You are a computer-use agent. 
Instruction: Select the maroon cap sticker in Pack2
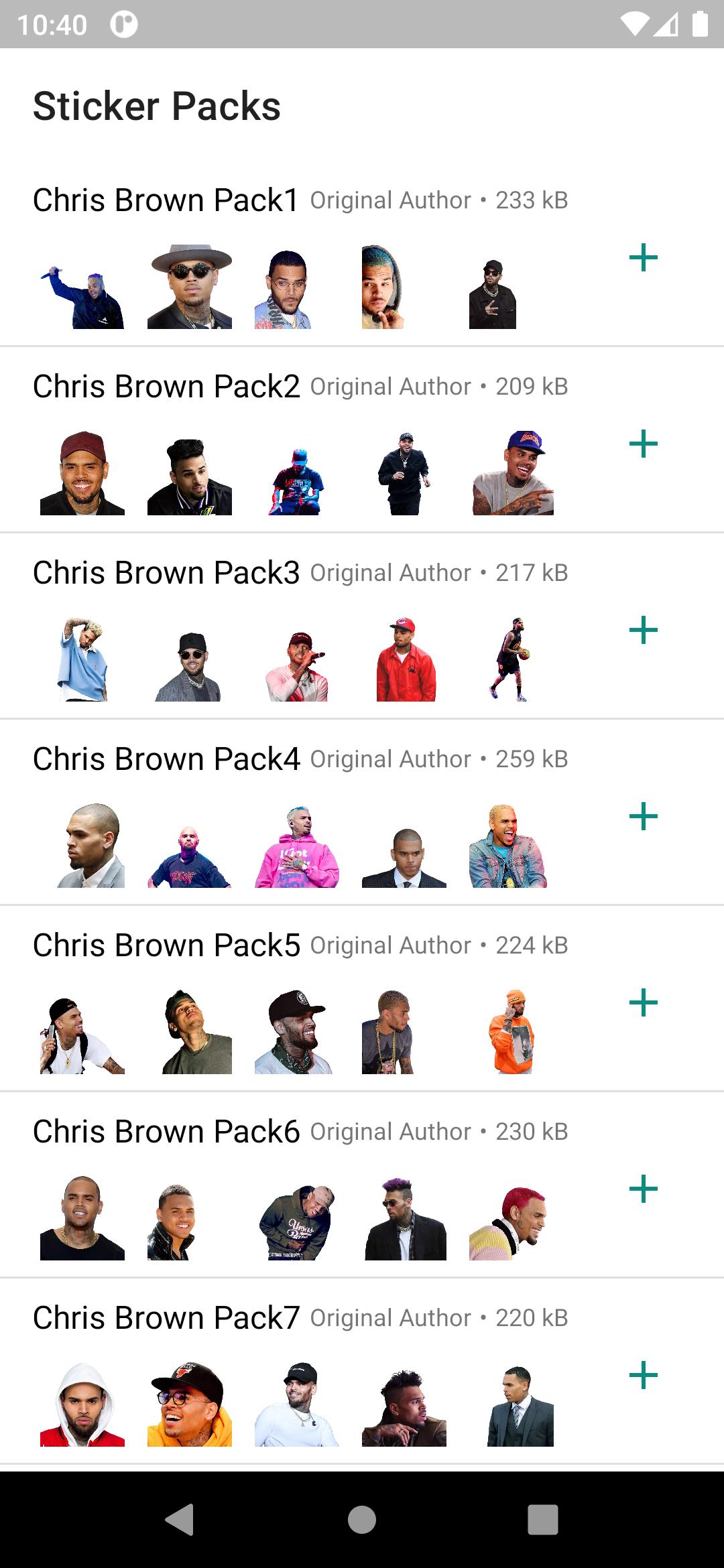(82, 473)
